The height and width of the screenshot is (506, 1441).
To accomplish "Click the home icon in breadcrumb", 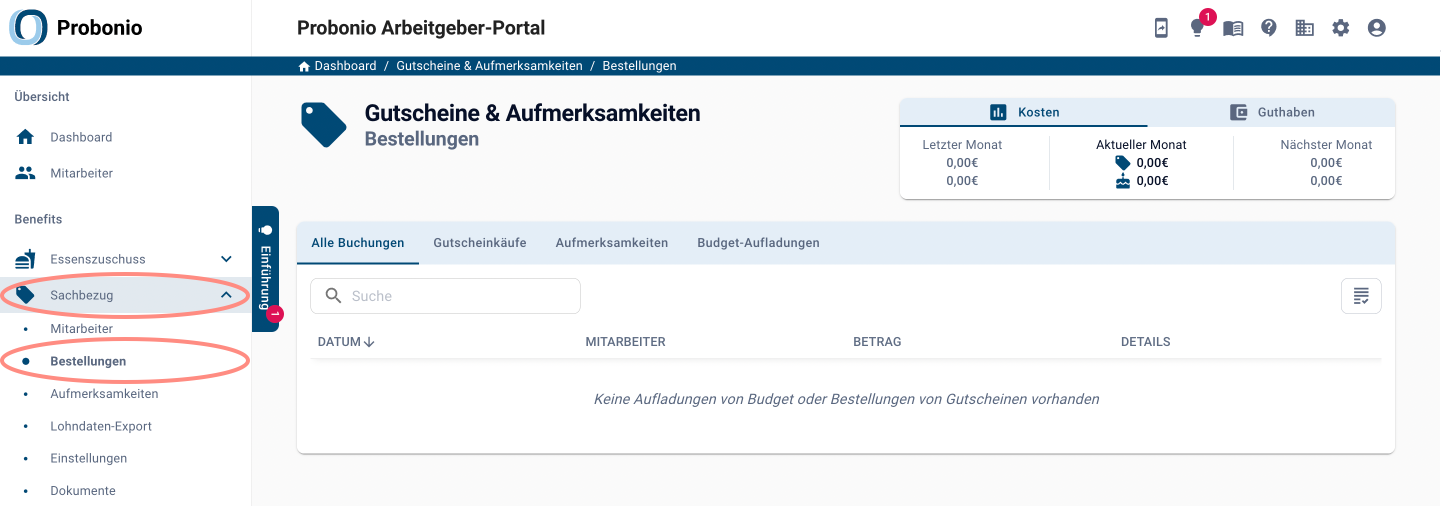I will click(x=304, y=66).
